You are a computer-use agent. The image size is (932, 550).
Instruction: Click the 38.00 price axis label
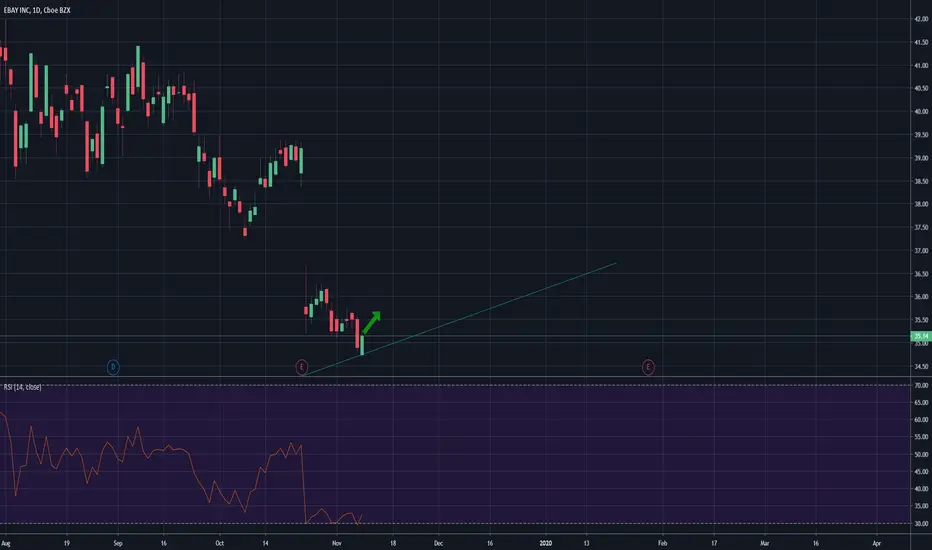[921, 204]
